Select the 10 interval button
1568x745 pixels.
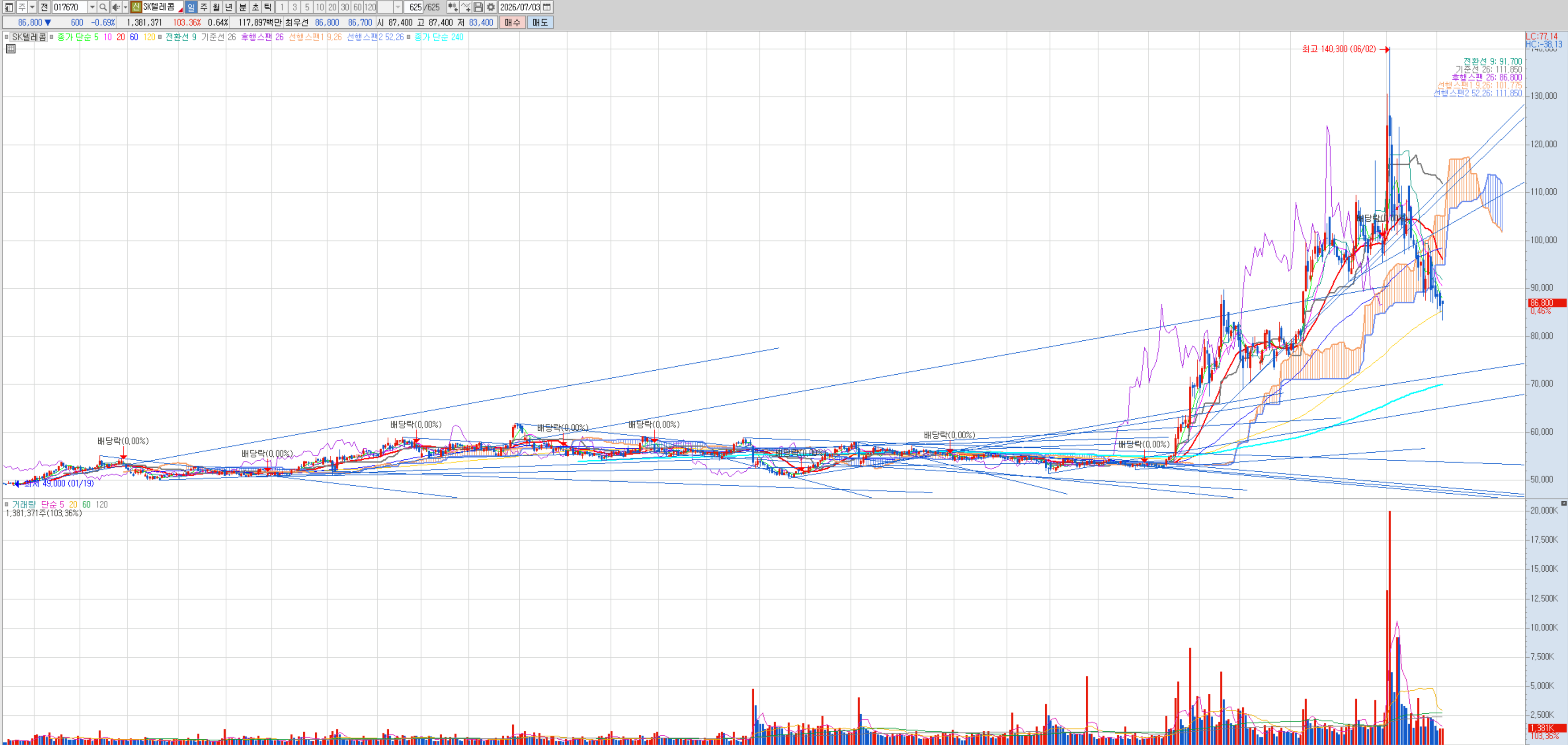320,7
